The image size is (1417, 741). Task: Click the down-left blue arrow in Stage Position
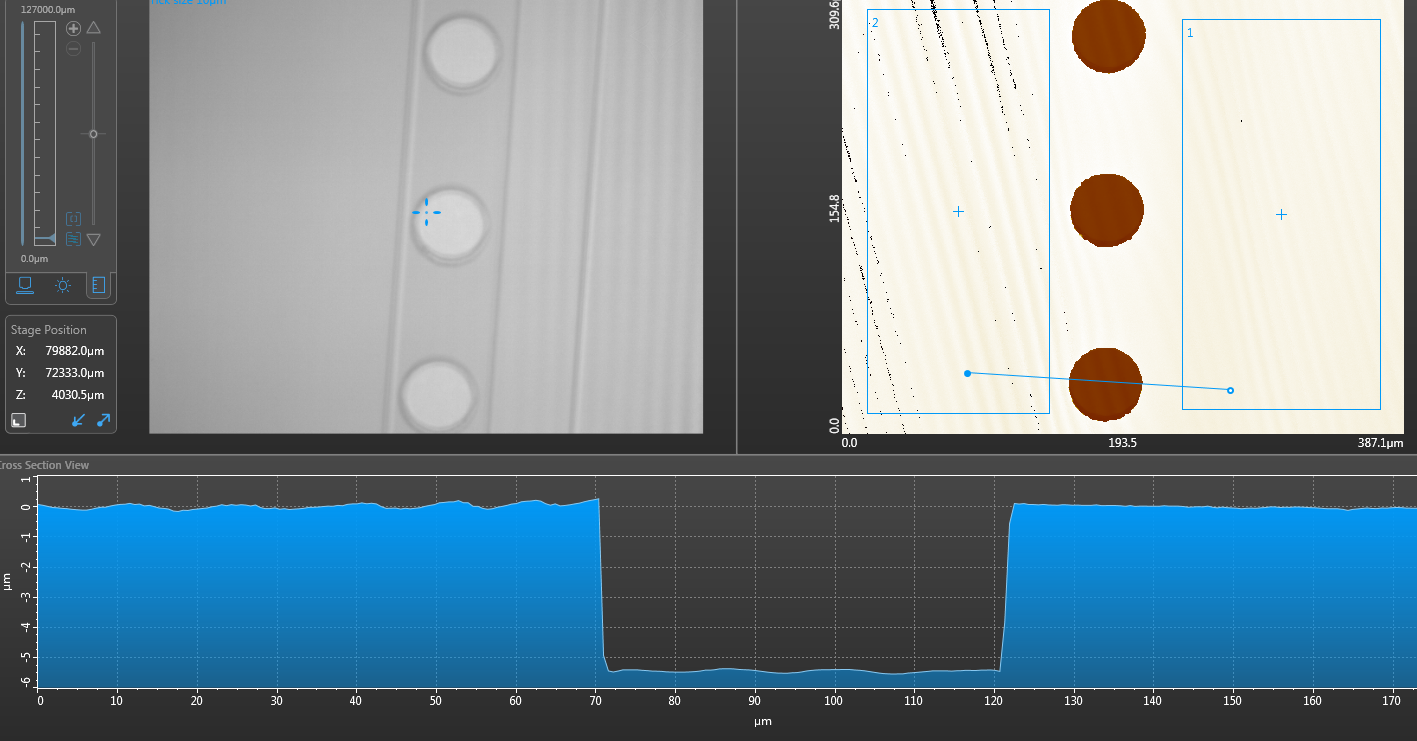point(79,421)
